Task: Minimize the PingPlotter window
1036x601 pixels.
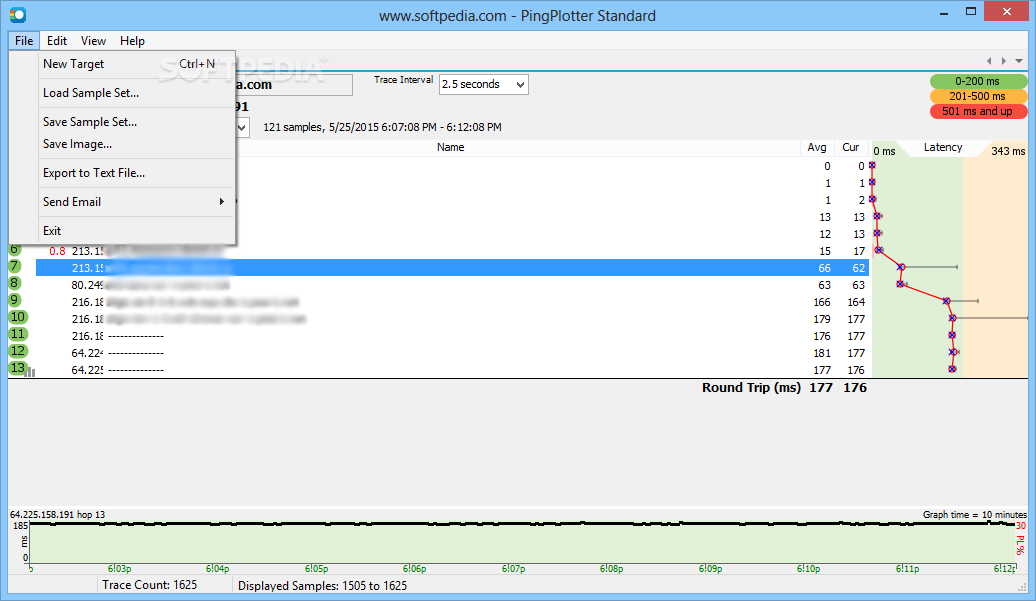Action: click(945, 11)
